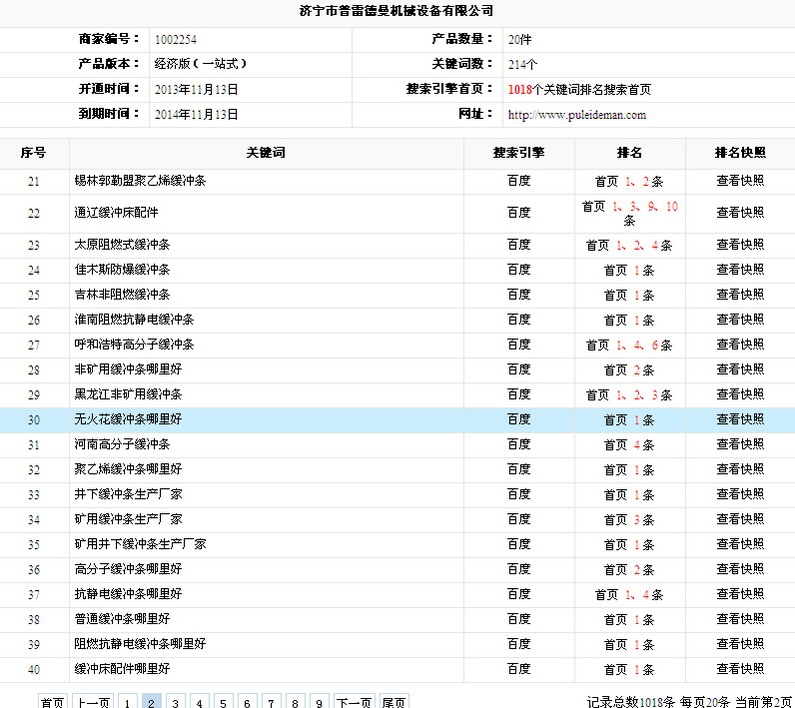Go to the first page (首页) button
Image resolution: width=795 pixels, height=708 pixels.
[53, 702]
